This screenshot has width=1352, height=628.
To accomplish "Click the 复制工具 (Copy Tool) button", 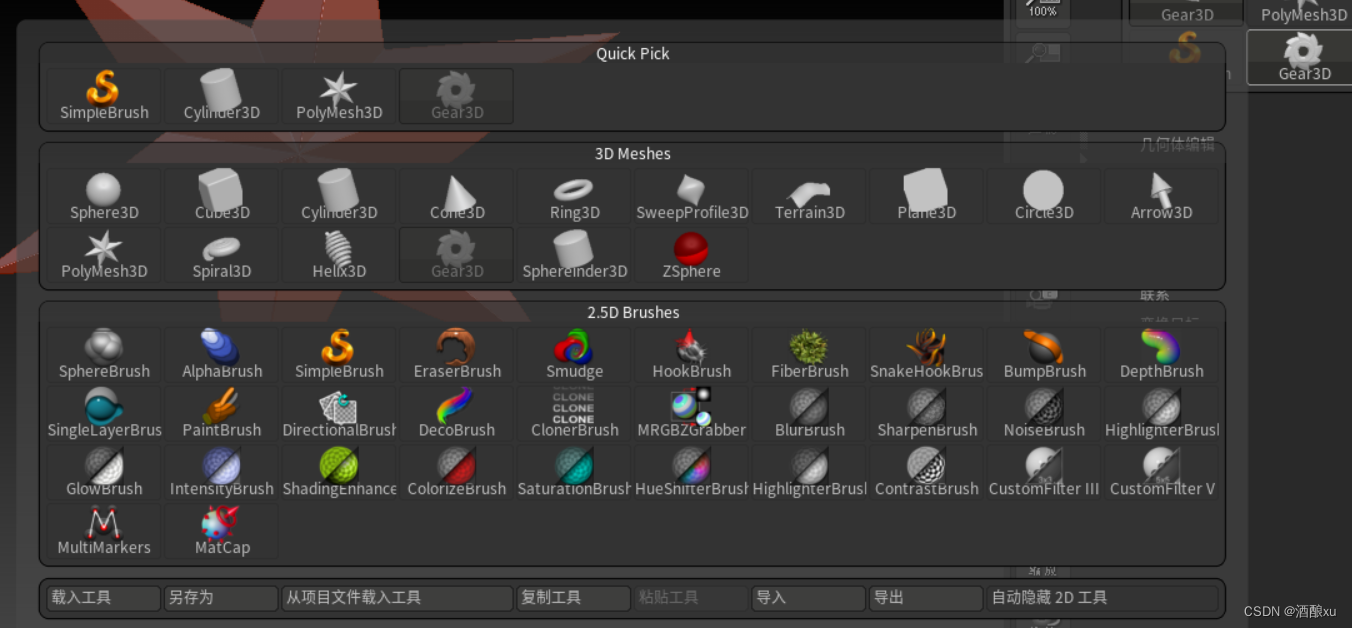I will tap(574, 598).
